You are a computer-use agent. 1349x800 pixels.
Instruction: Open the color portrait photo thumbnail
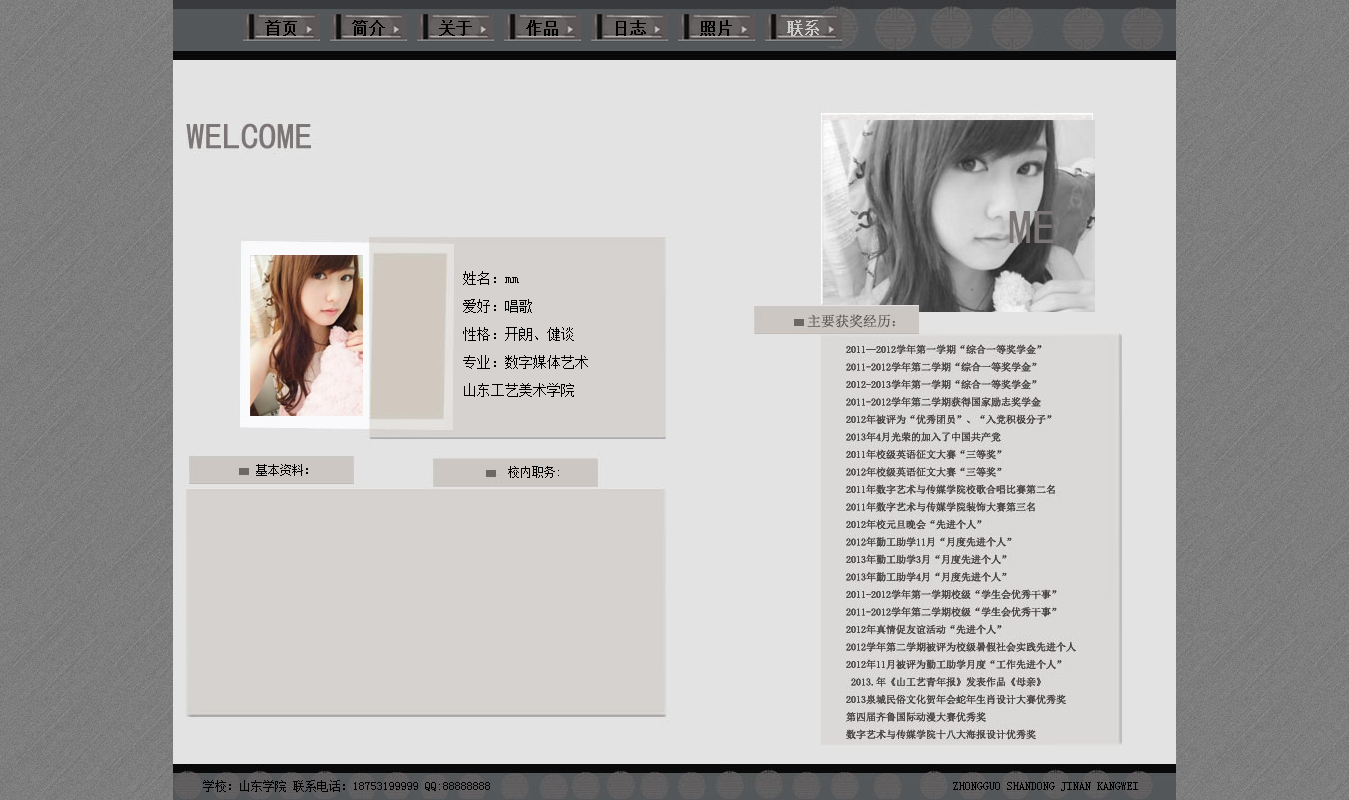click(x=306, y=335)
